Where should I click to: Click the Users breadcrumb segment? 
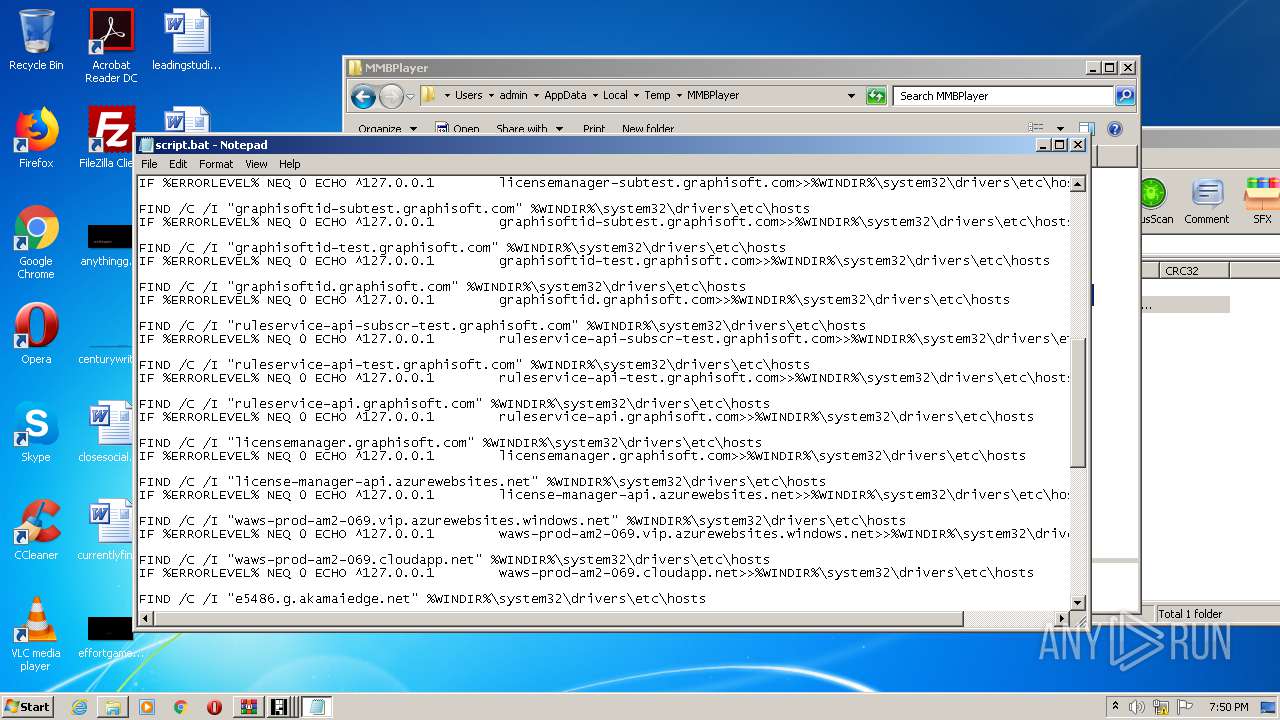(x=469, y=96)
